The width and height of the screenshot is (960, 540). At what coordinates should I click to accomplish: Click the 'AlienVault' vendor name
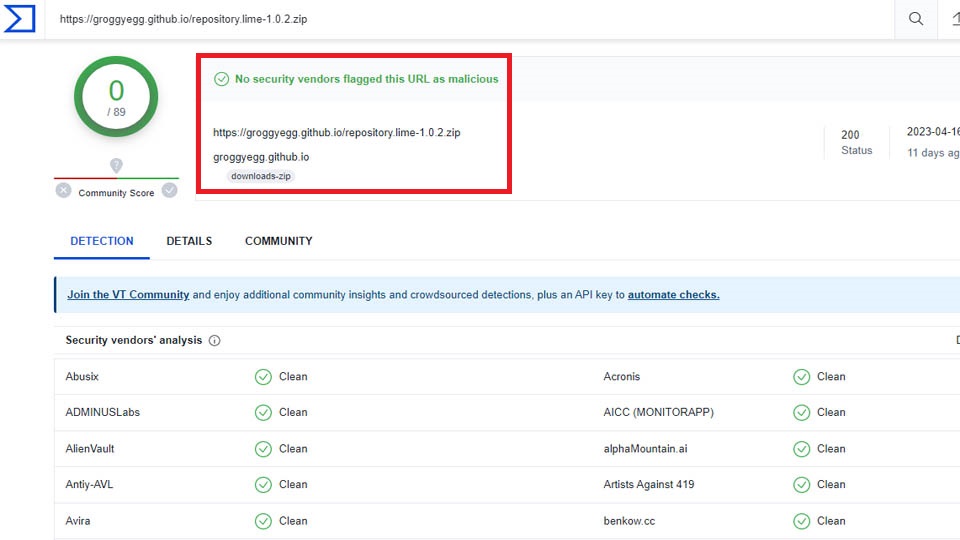(90, 449)
